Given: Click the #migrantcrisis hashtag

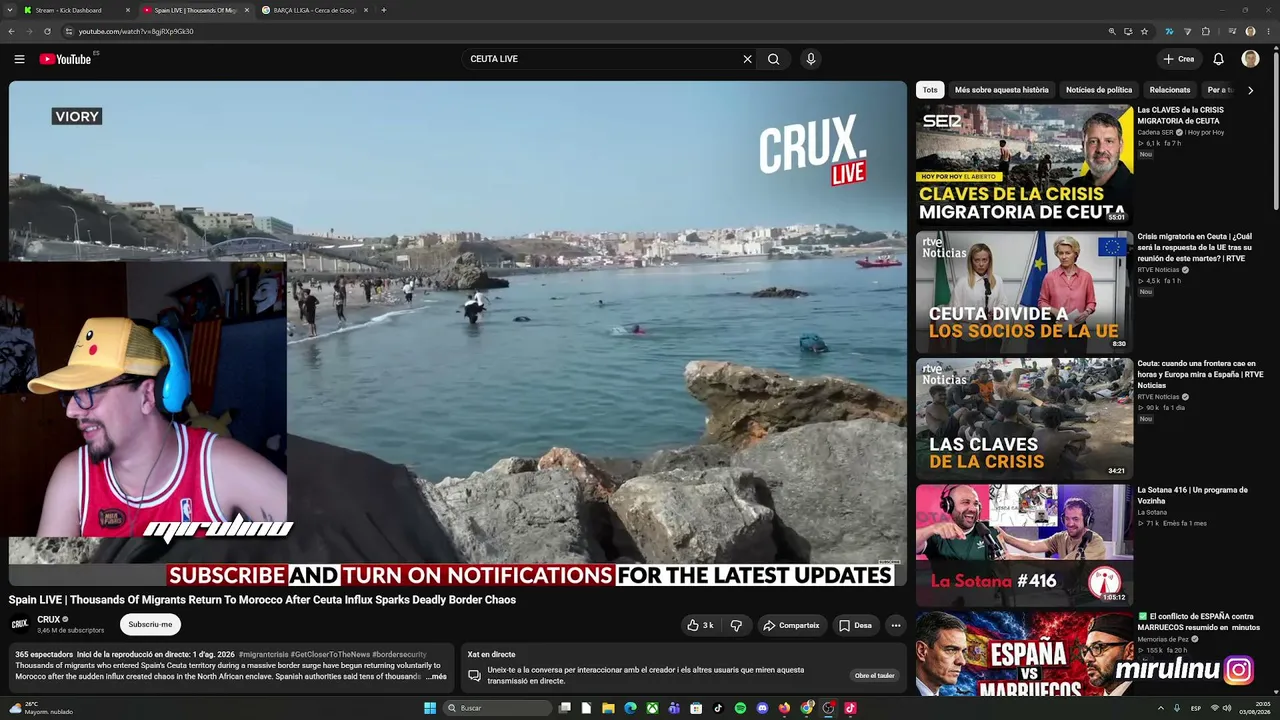Looking at the screenshot, I should 263,654.
